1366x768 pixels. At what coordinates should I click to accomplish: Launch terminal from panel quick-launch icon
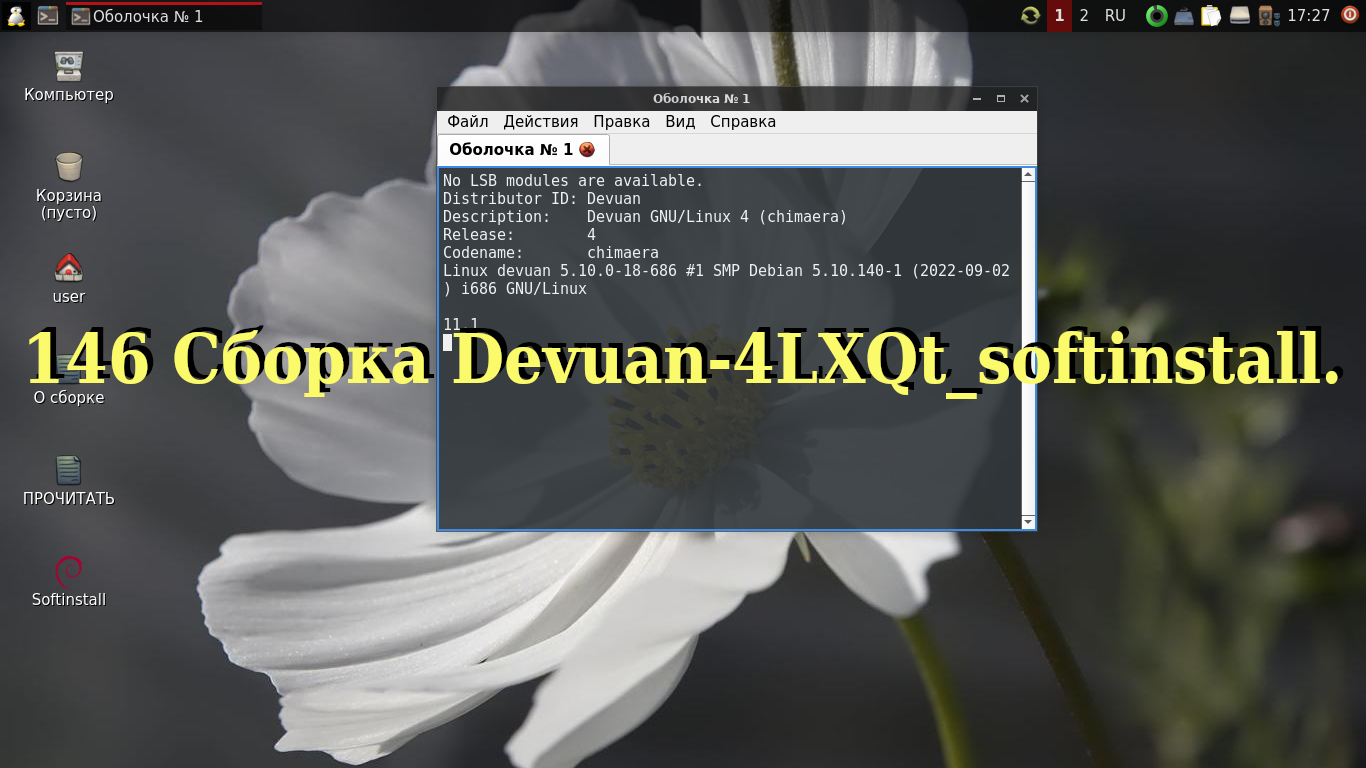[48, 16]
